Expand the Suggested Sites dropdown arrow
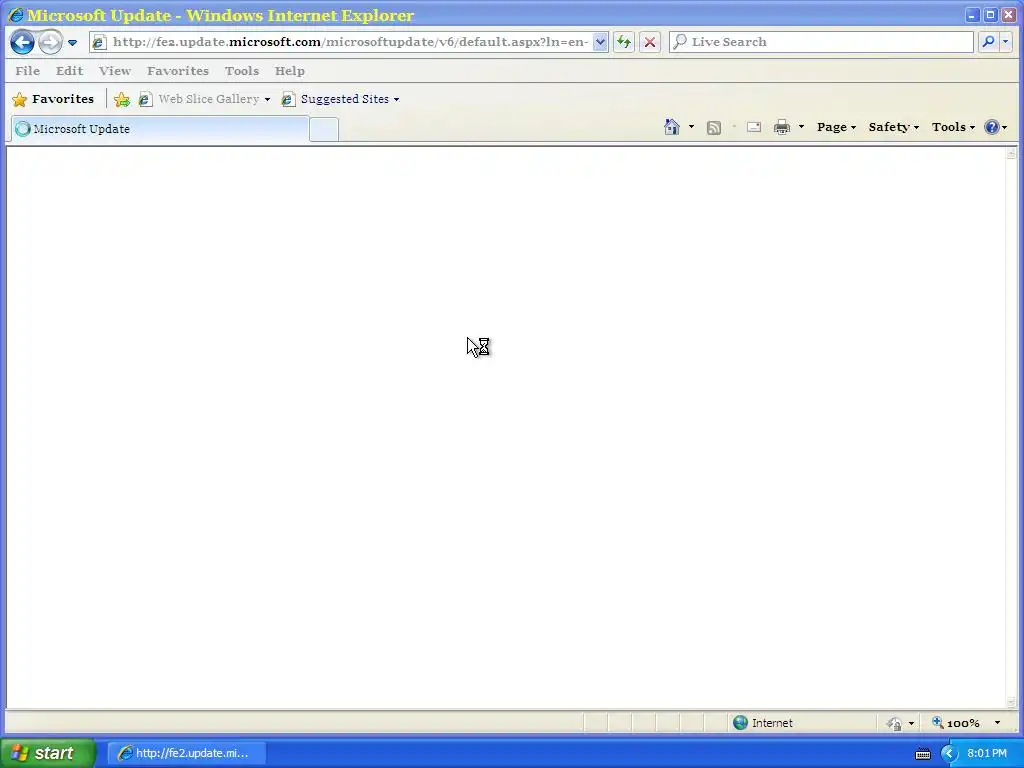Image resolution: width=1024 pixels, height=768 pixels. pyautogui.click(x=396, y=100)
